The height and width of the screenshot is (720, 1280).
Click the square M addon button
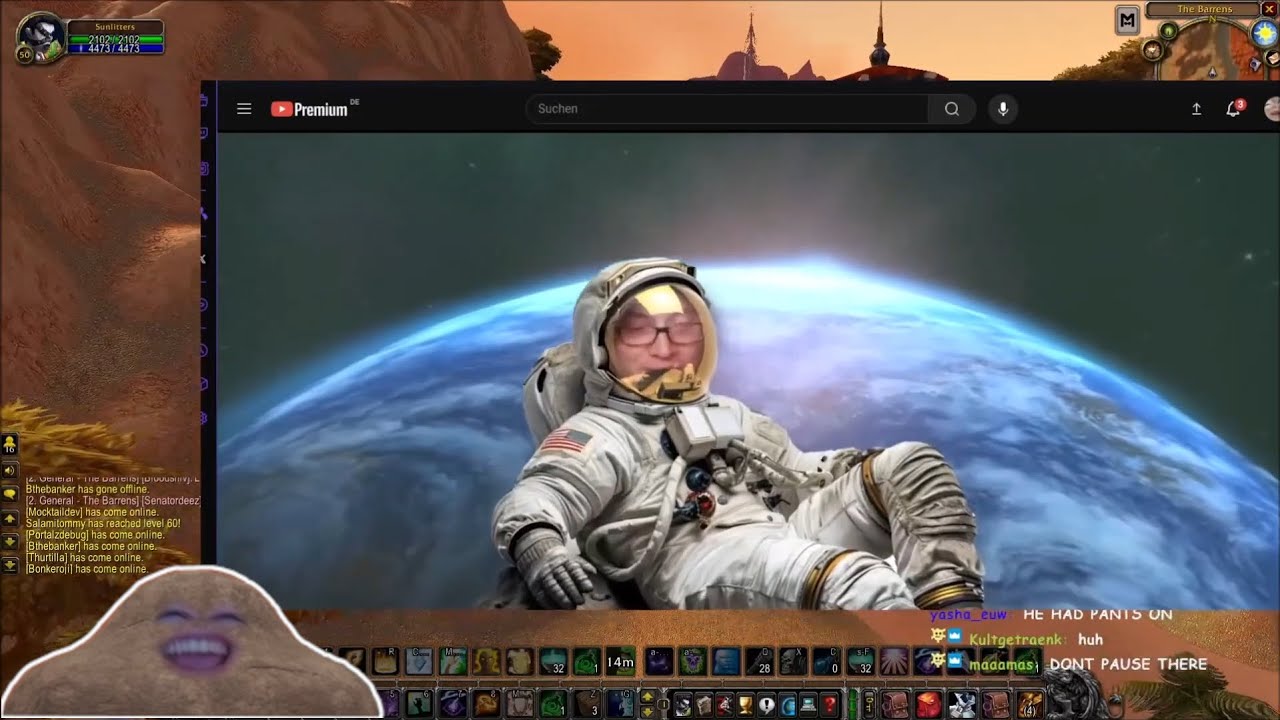point(1128,20)
